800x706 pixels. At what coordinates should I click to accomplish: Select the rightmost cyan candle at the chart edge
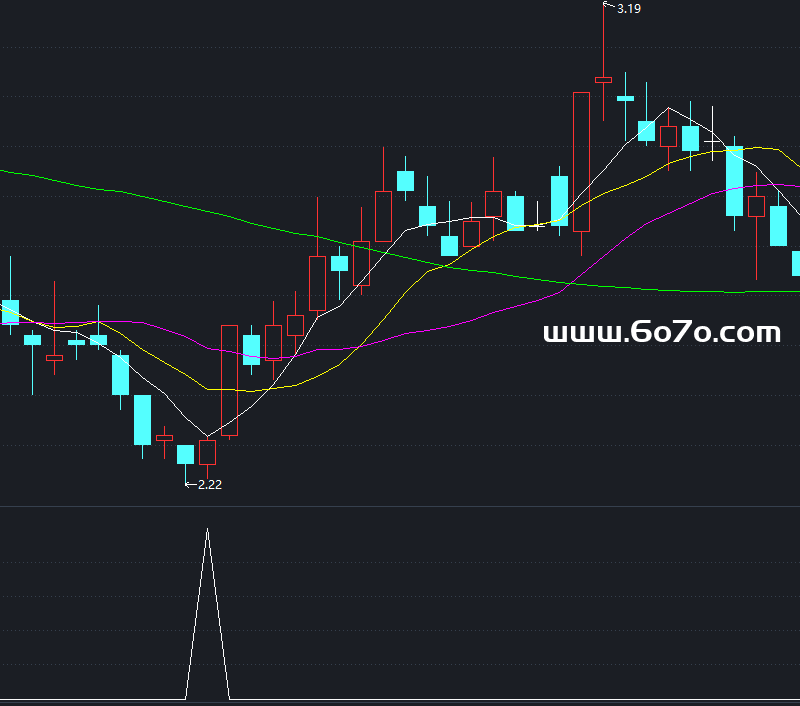pyautogui.click(x=796, y=263)
